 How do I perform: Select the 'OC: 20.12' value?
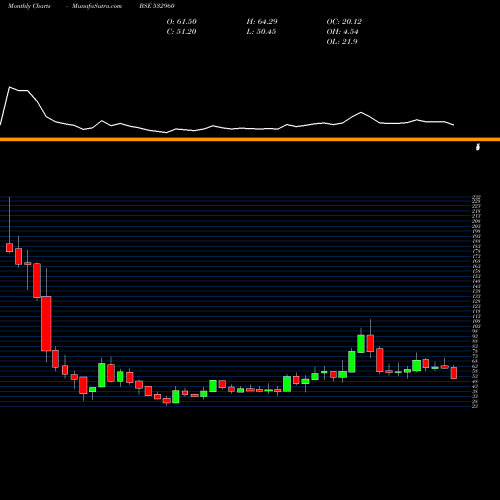coord(344,22)
